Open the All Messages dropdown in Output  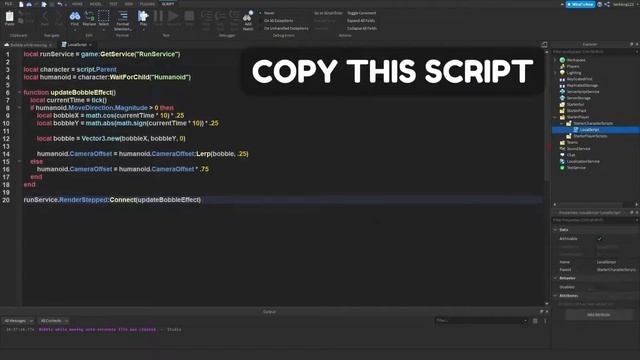pos(18,321)
